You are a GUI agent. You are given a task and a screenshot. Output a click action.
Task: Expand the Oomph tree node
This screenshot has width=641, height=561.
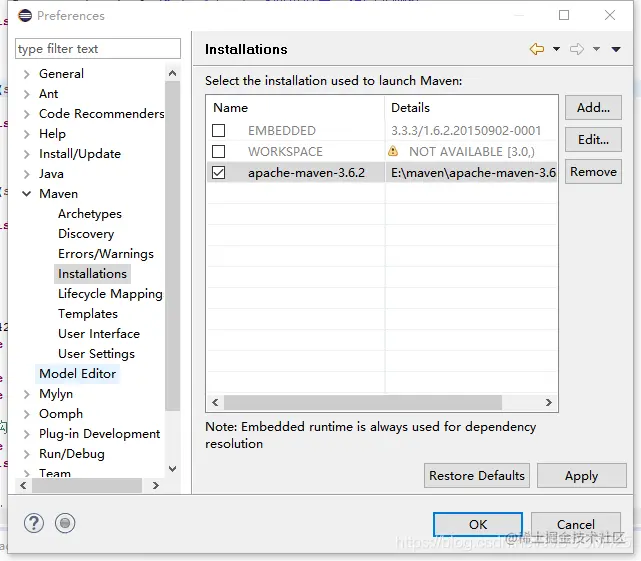click(27, 414)
